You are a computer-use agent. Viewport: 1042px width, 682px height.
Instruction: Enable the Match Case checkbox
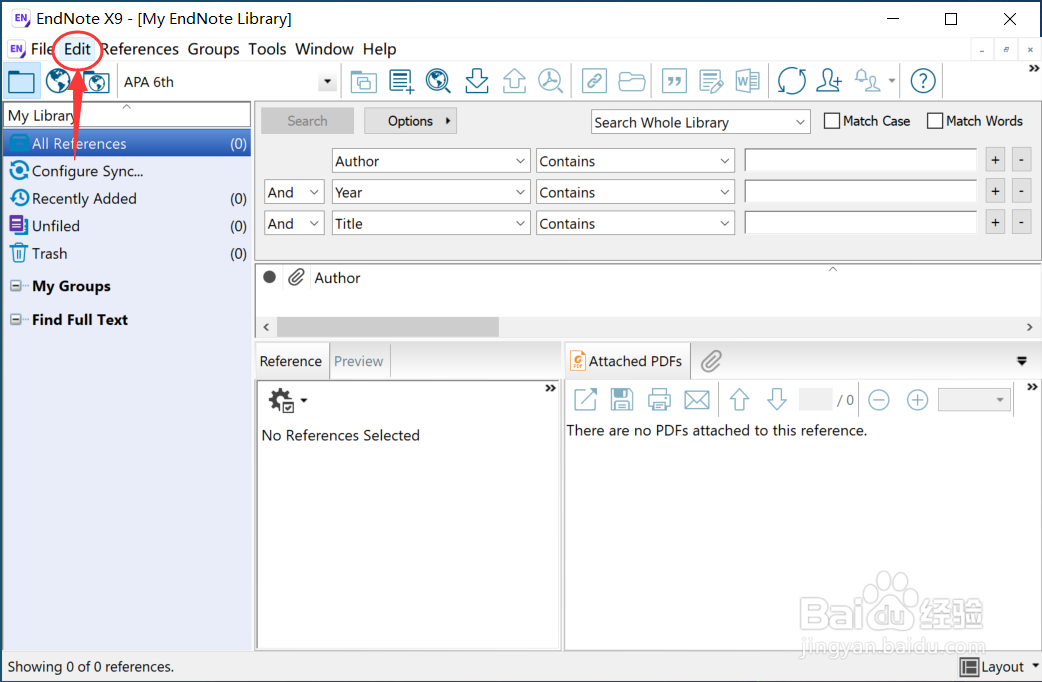point(831,121)
